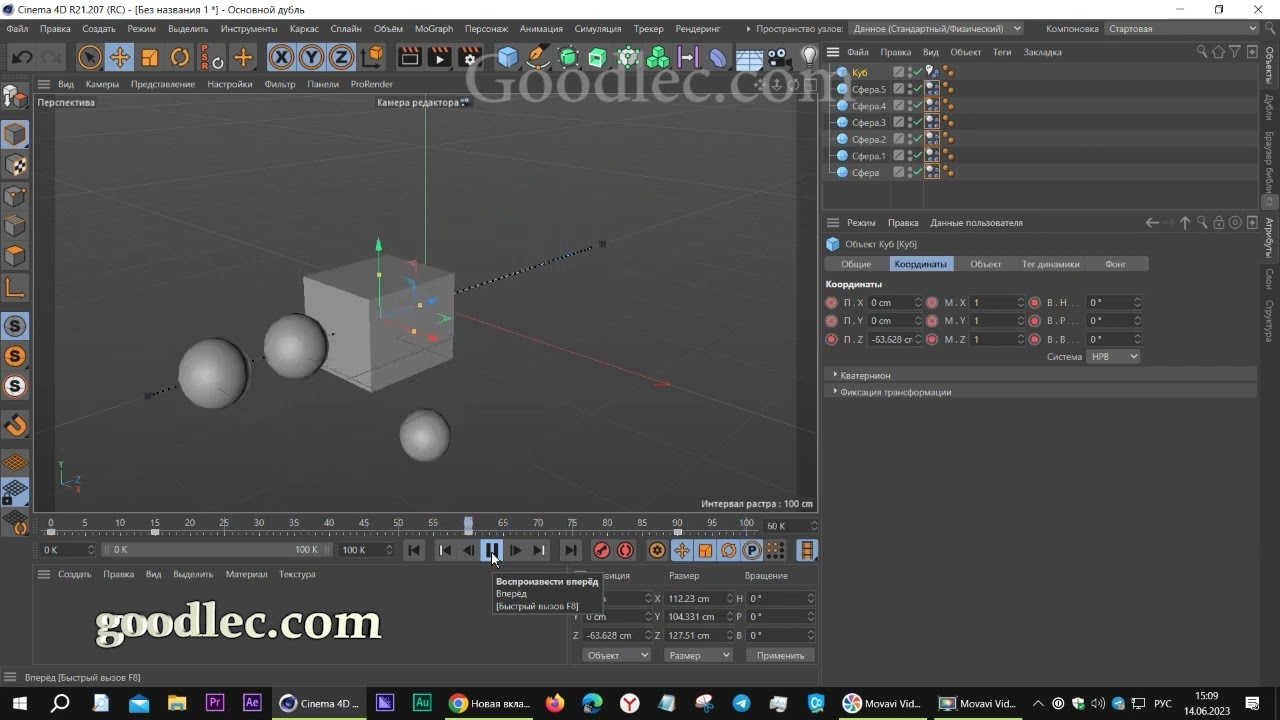Activate the Rotate tool in top toolbar
The height and width of the screenshot is (720, 1280).
[180, 57]
